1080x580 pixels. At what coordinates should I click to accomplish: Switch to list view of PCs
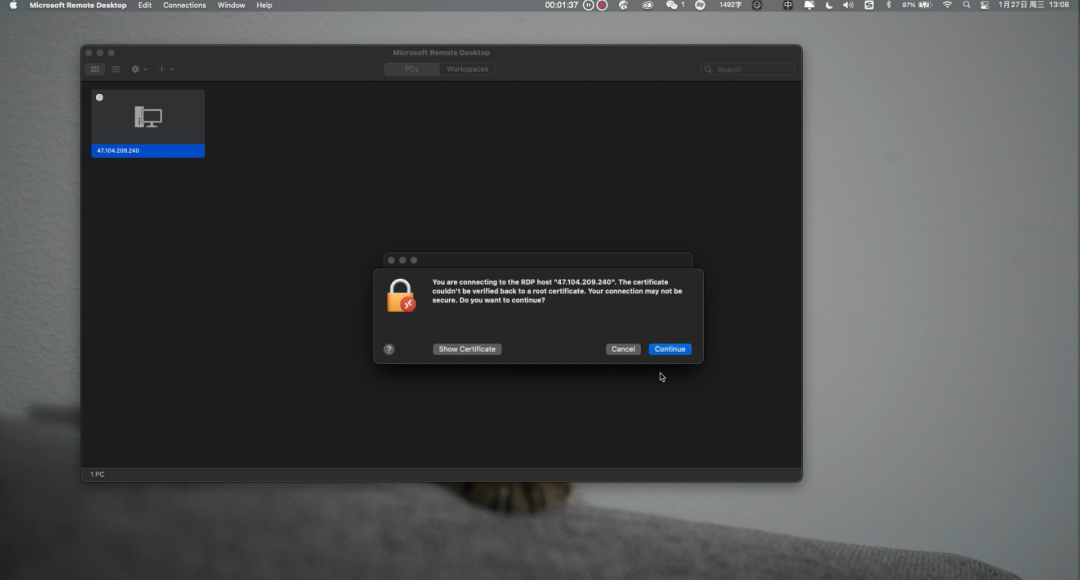[116, 69]
